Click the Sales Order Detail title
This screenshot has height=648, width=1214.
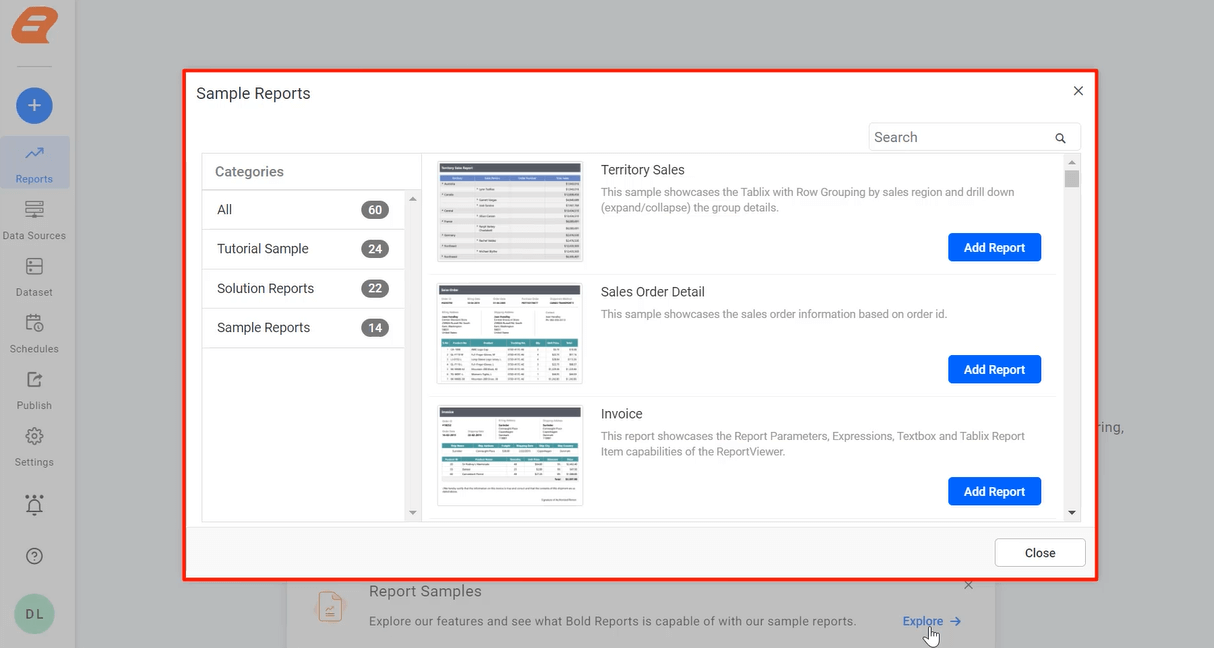tap(653, 292)
